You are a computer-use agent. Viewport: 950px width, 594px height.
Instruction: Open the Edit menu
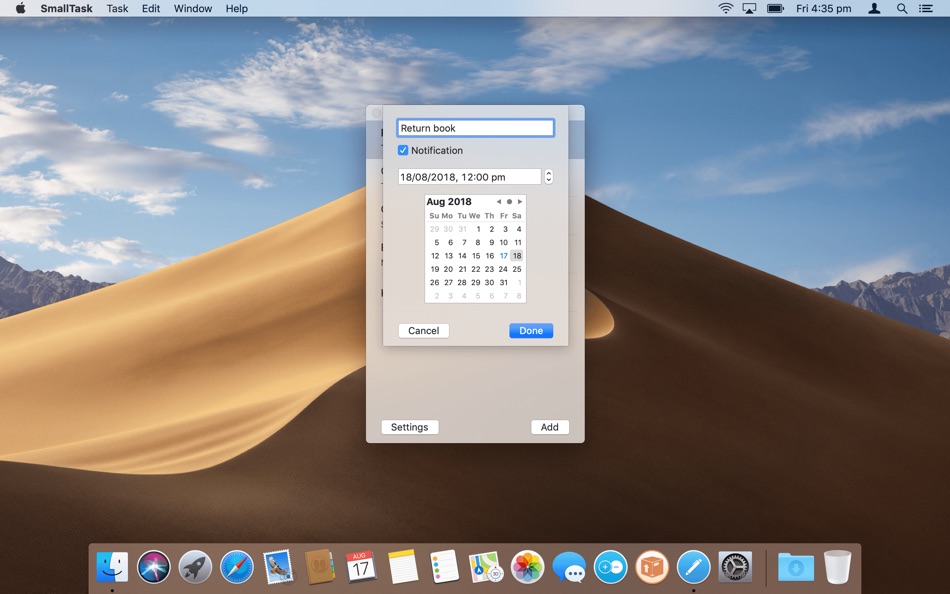(x=151, y=8)
